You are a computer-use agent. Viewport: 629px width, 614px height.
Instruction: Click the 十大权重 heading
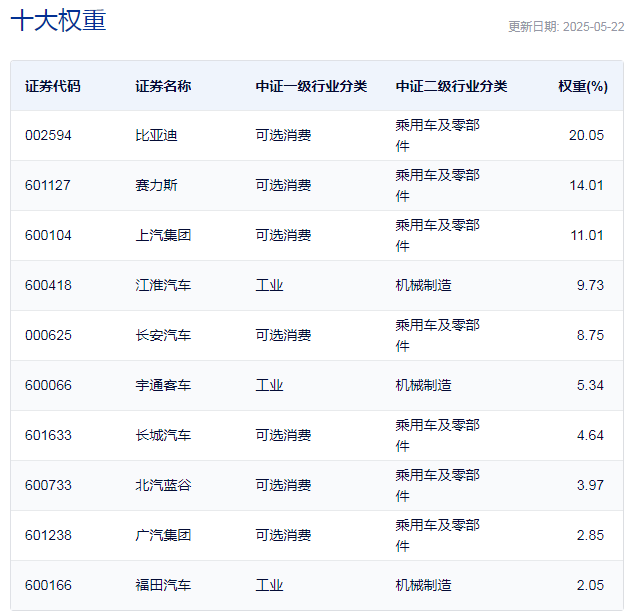coord(58,20)
